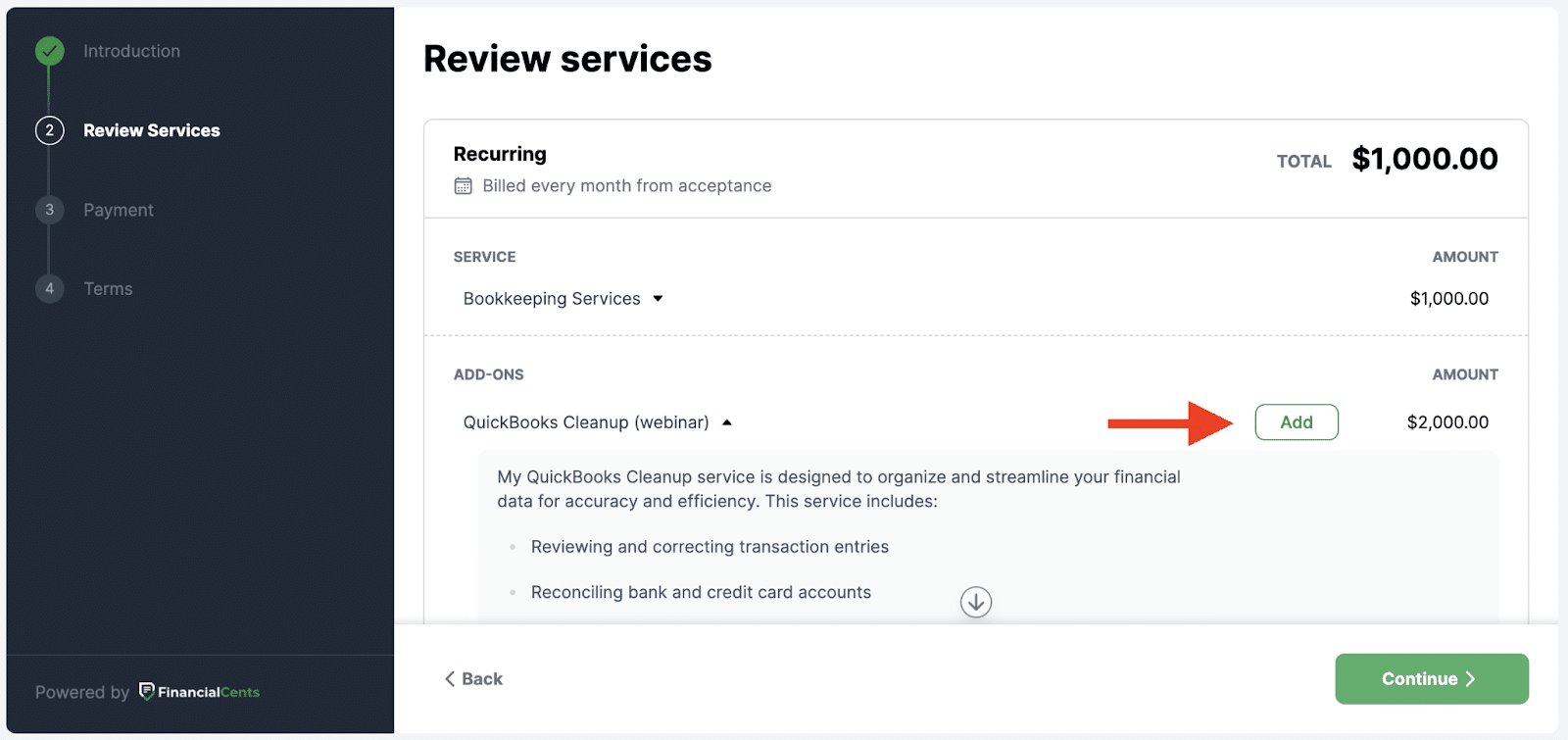Click the 'Review services' page title
Screen dimensions: 1568x740
point(567,59)
